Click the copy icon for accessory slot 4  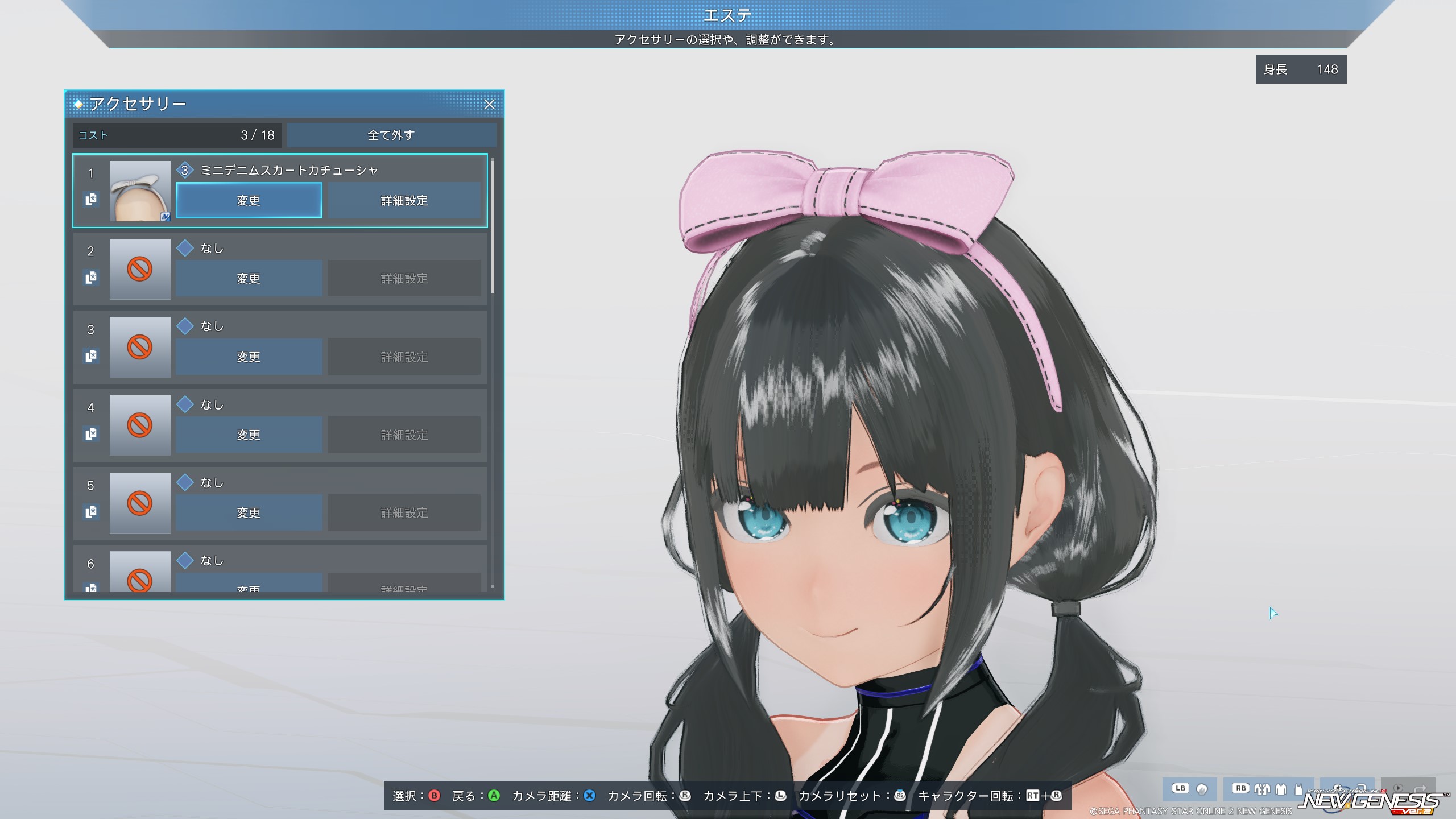tap(91, 434)
